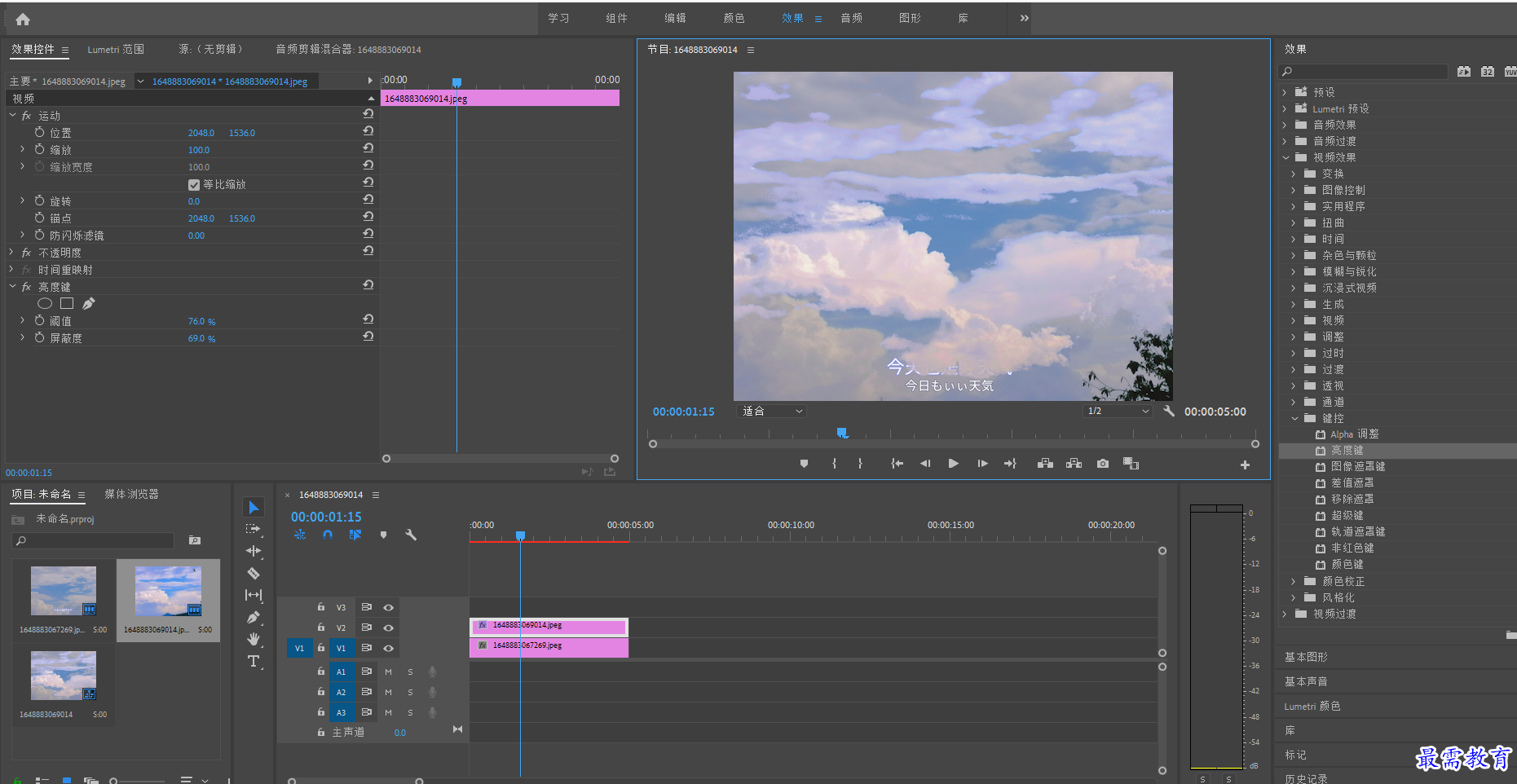Show more workspaces with the double chevron
The height and width of the screenshot is (784, 1517).
pos(1024,18)
